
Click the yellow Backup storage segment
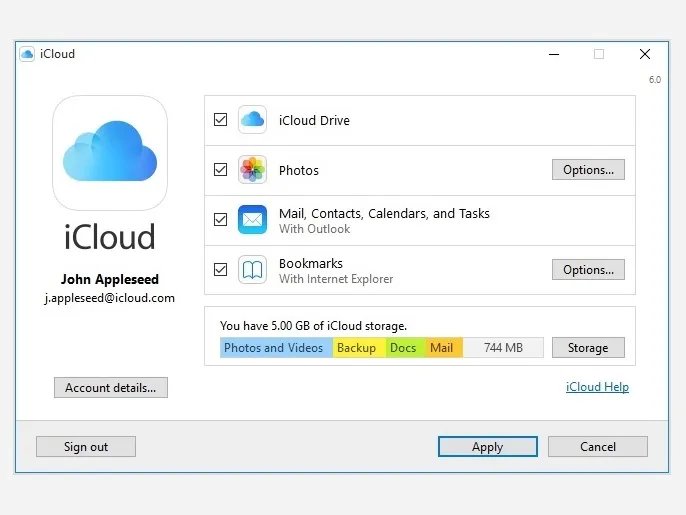coord(359,347)
